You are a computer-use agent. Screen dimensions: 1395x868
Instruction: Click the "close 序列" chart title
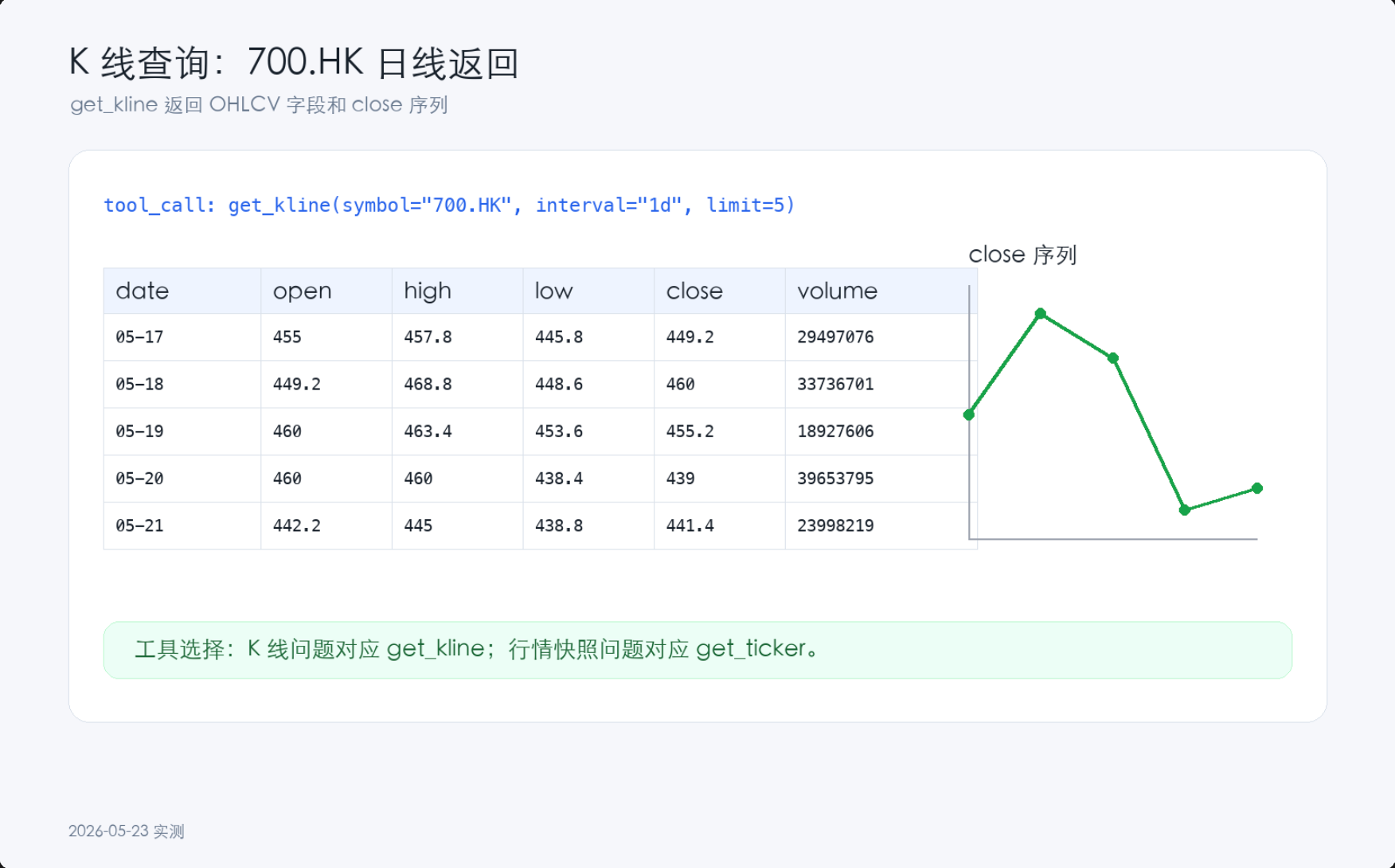[1022, 255]
